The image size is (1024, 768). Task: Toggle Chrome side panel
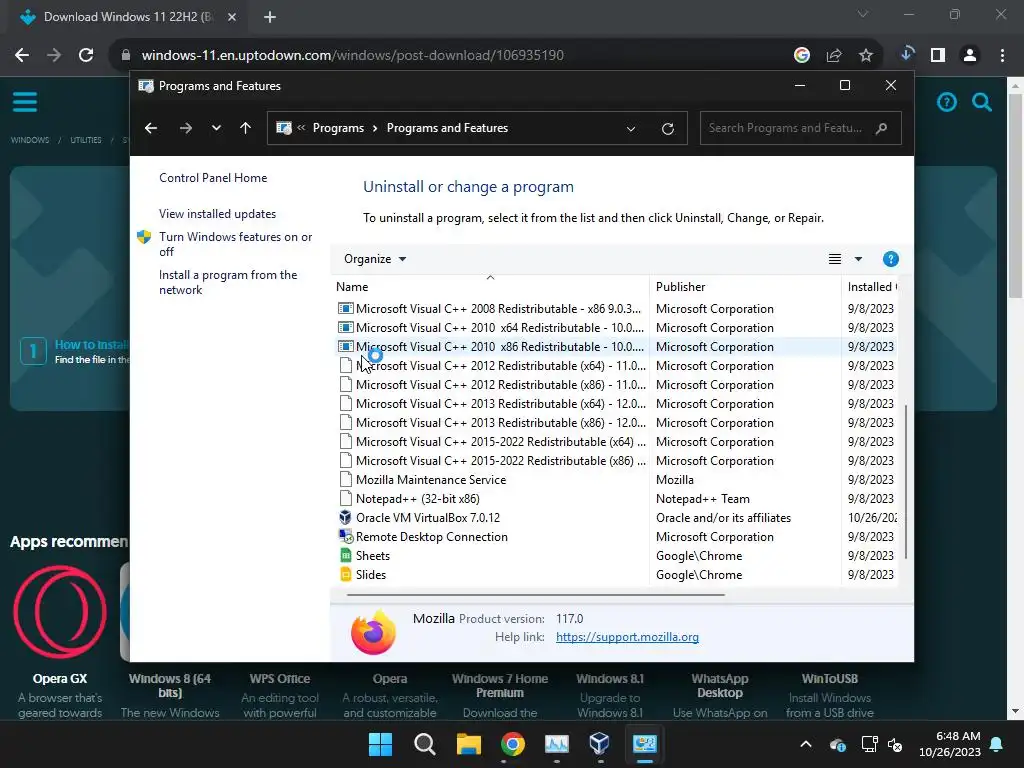(x=938, y=56)
